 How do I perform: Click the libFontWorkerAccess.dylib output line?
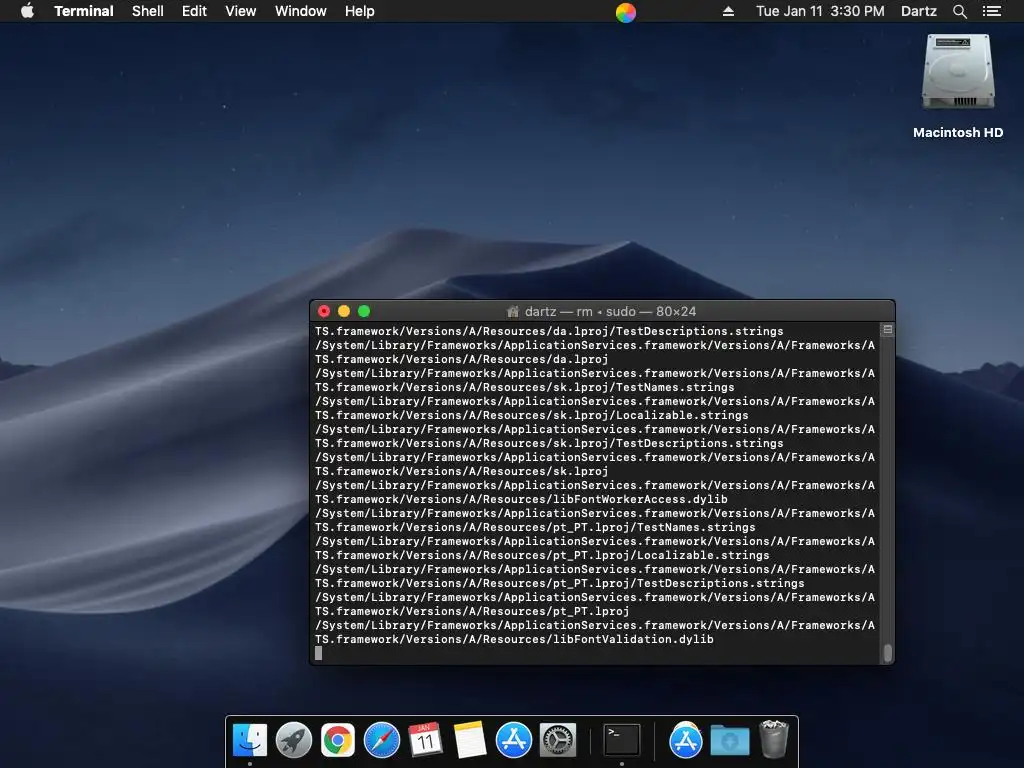point(521,499)
